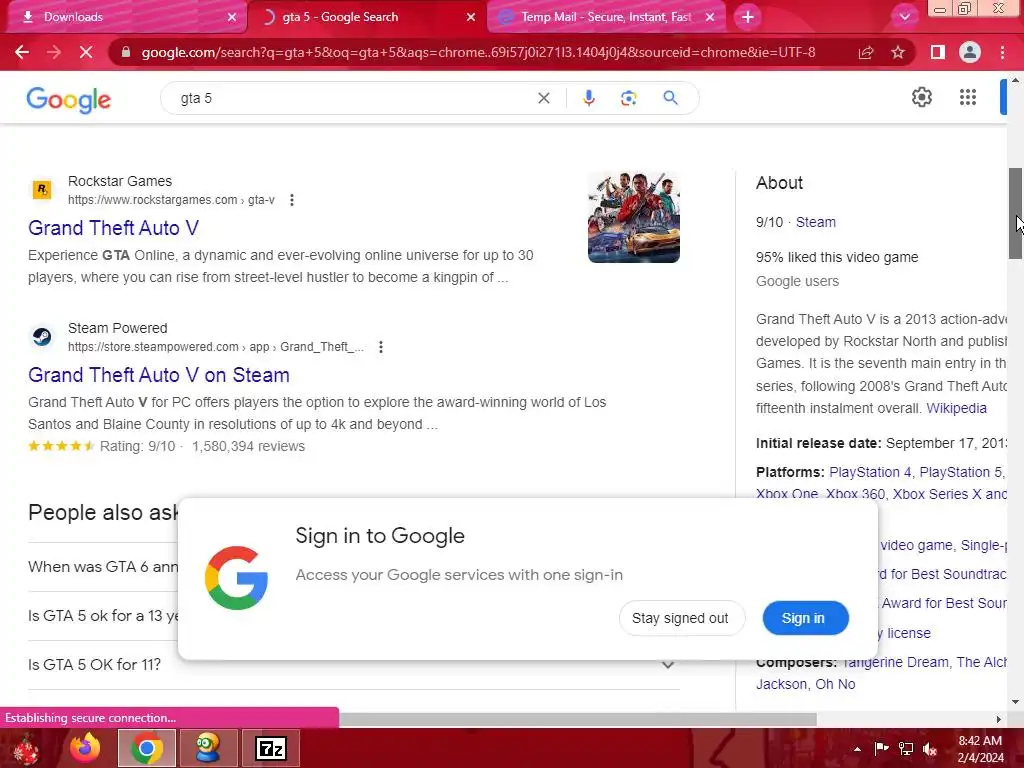Start voice search with microphone icon
The width and height of the screenshot is (1024, 768).
[588, 98]
